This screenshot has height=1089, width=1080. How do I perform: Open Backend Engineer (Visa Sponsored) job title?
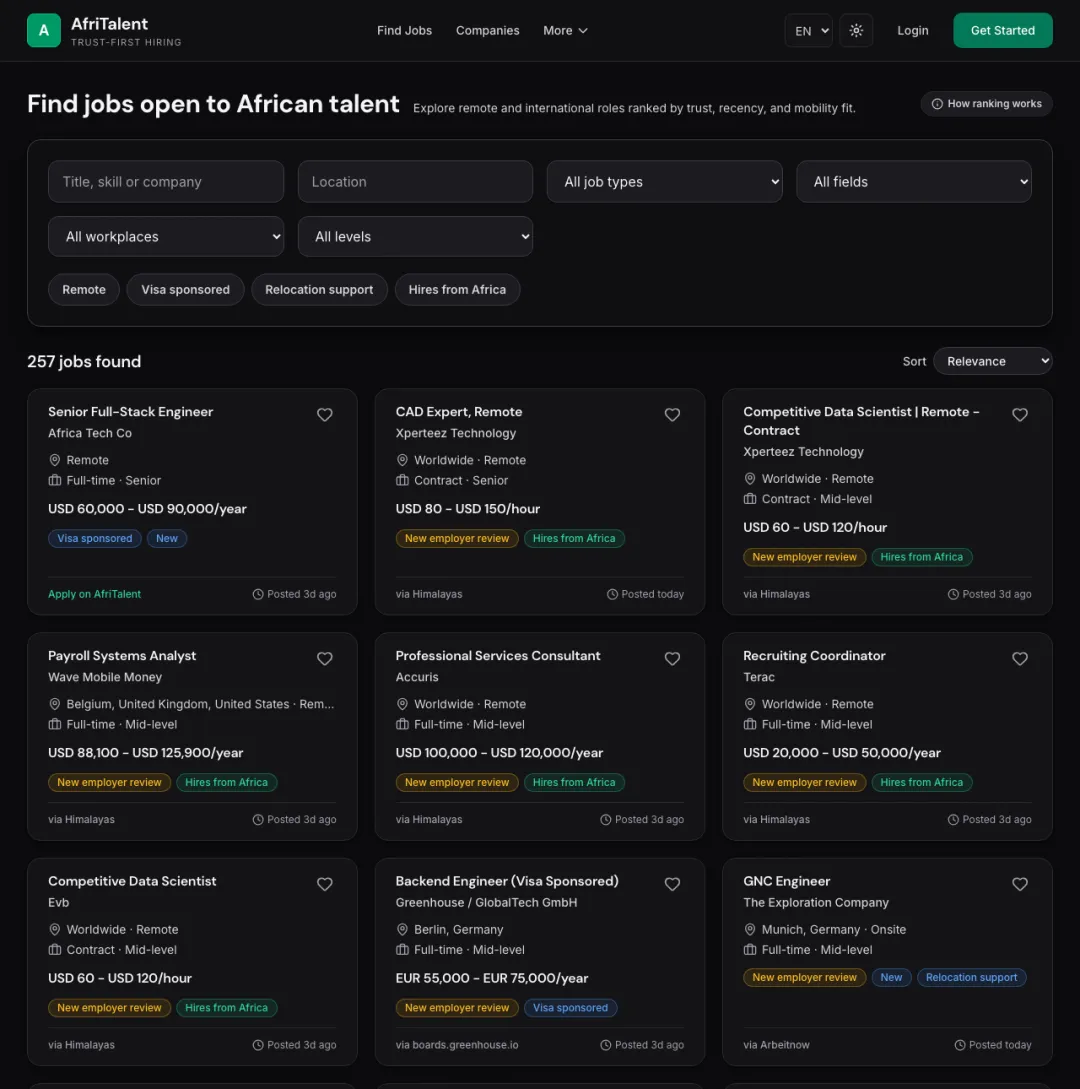coord(507,881)
